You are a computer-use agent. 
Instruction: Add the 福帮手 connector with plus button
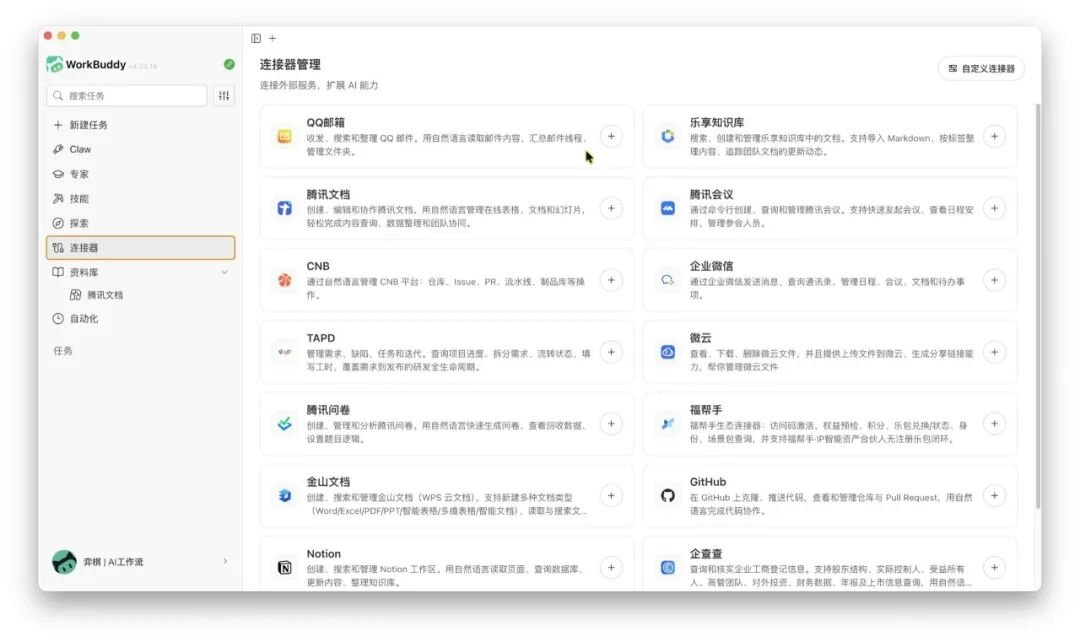(994, 424)
